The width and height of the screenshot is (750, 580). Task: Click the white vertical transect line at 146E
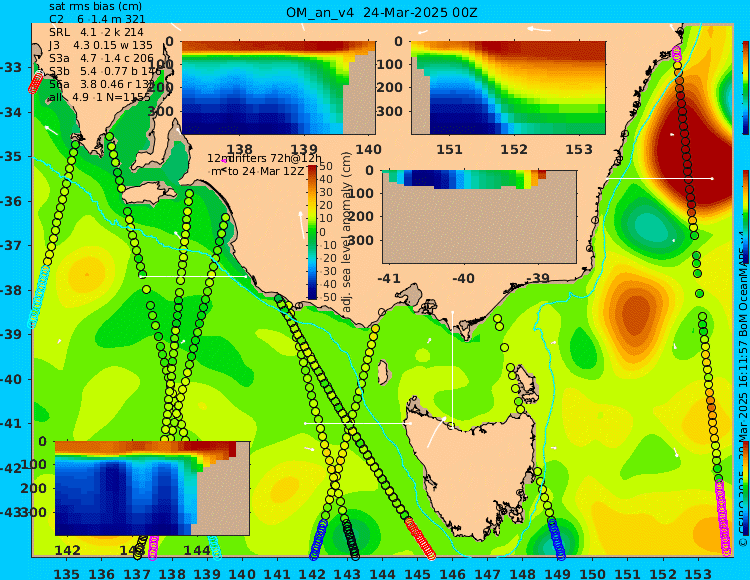(x=452, y=368)
